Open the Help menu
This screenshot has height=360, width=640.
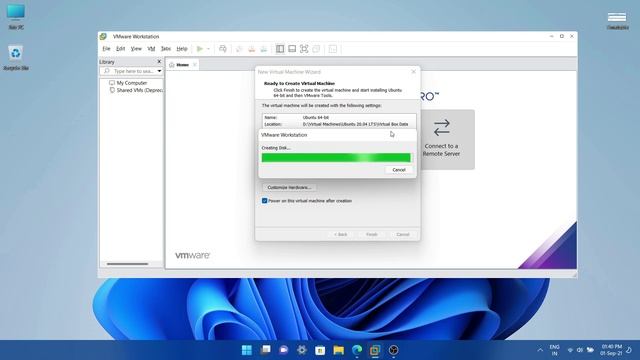tap(182, 49)
